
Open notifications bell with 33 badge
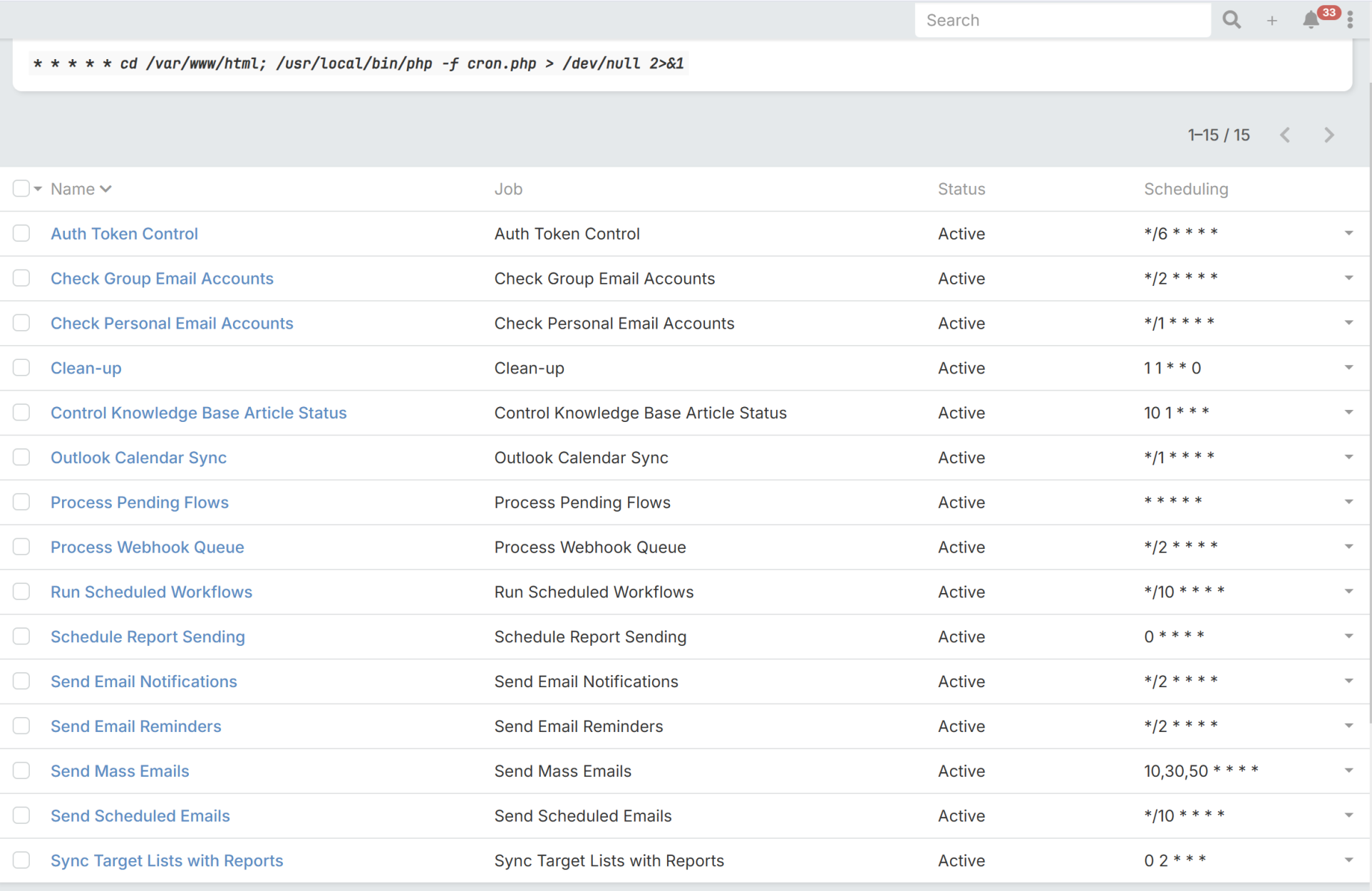(x=1311, y=20)
